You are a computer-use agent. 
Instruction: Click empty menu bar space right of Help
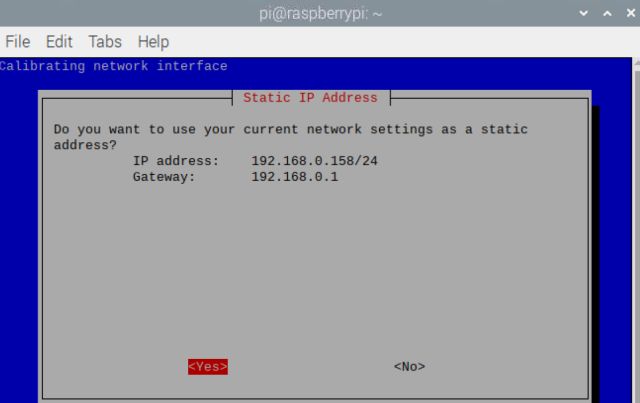[x=400, y=42]
